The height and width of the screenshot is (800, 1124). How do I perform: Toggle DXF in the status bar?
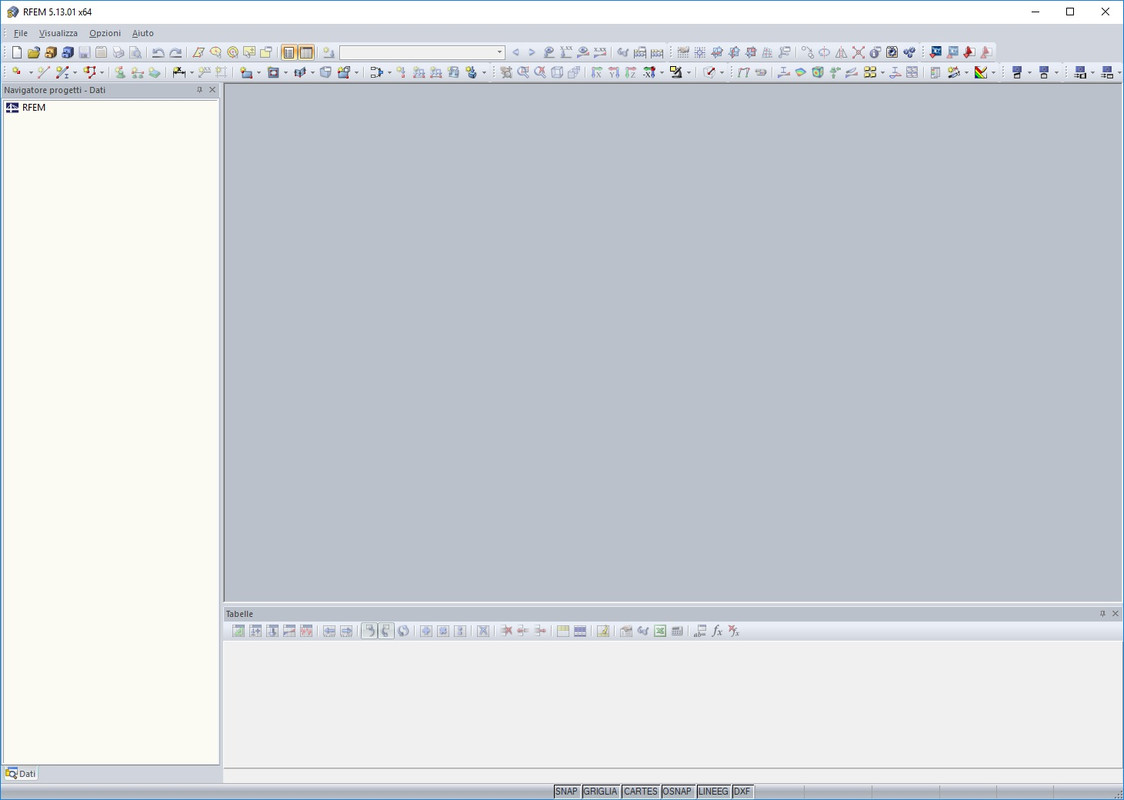[742, 791]
